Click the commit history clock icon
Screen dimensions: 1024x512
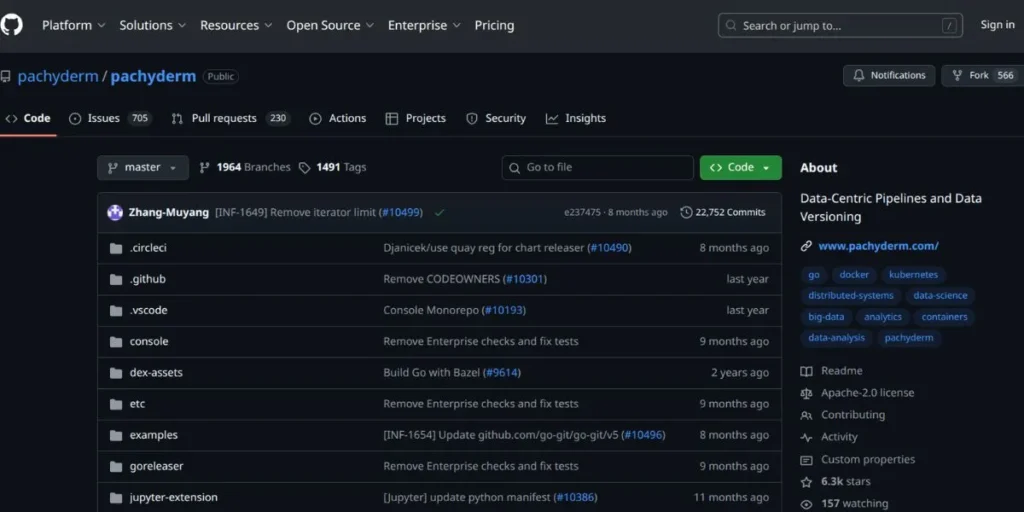tap(686, 212)
